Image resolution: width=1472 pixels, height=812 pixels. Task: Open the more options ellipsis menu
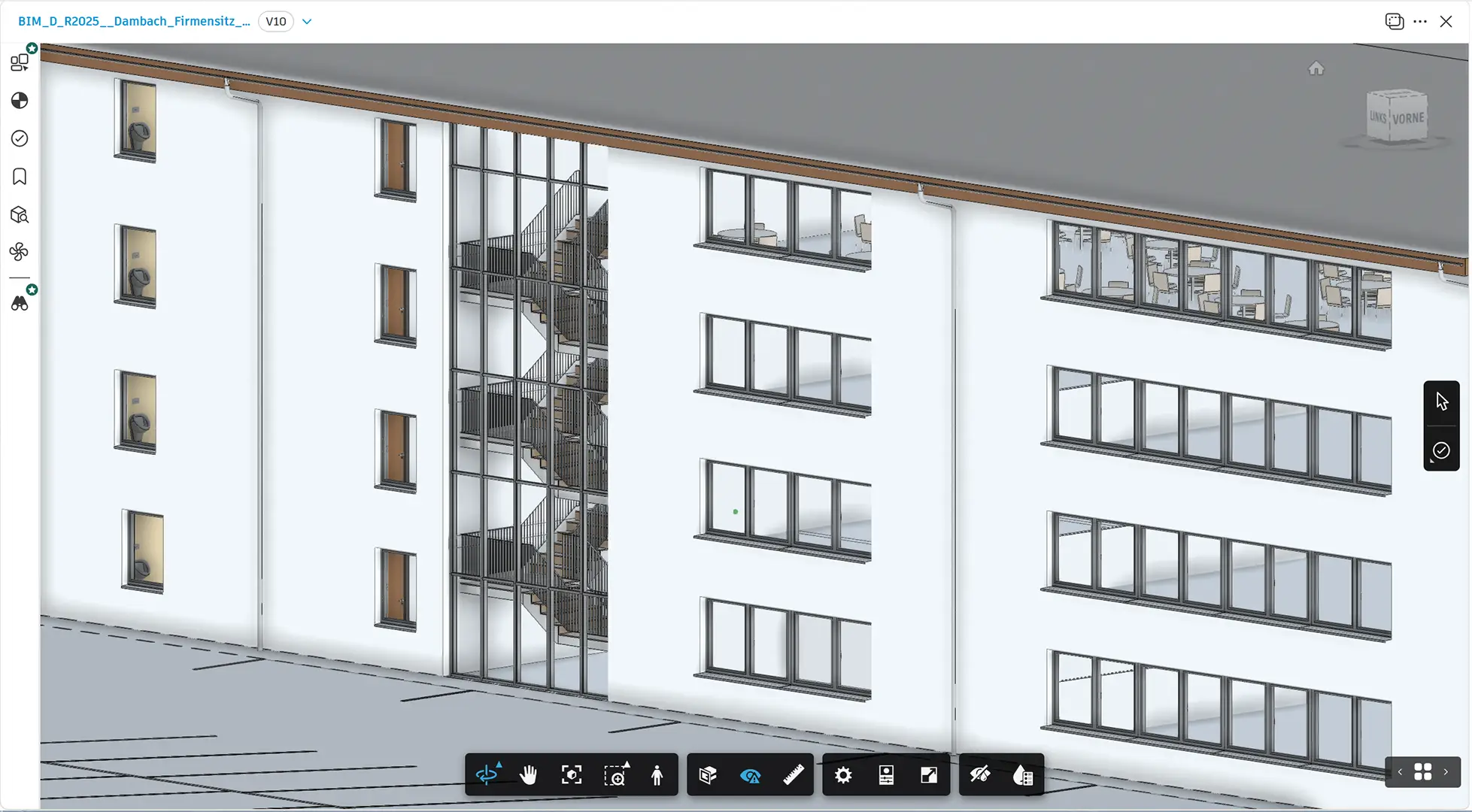(x=1420, y=21)
